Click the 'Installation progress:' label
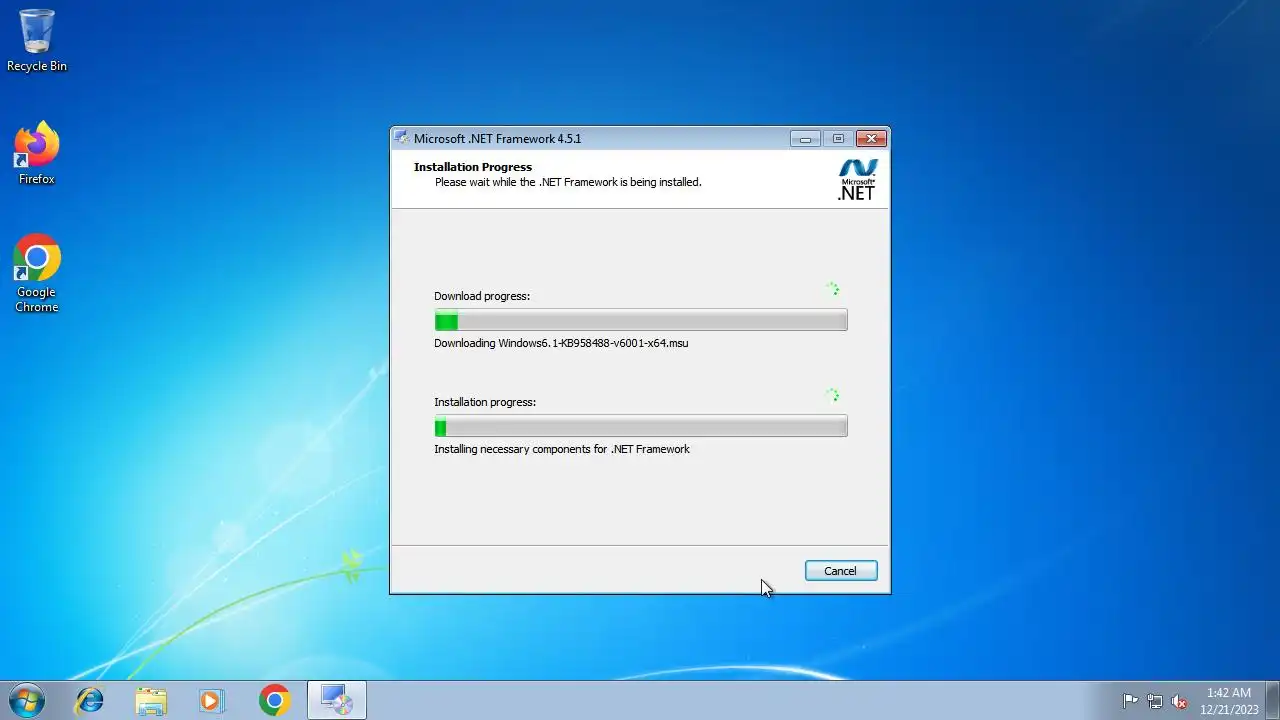Screen dimensions: 1280x720 coord(485,402)
